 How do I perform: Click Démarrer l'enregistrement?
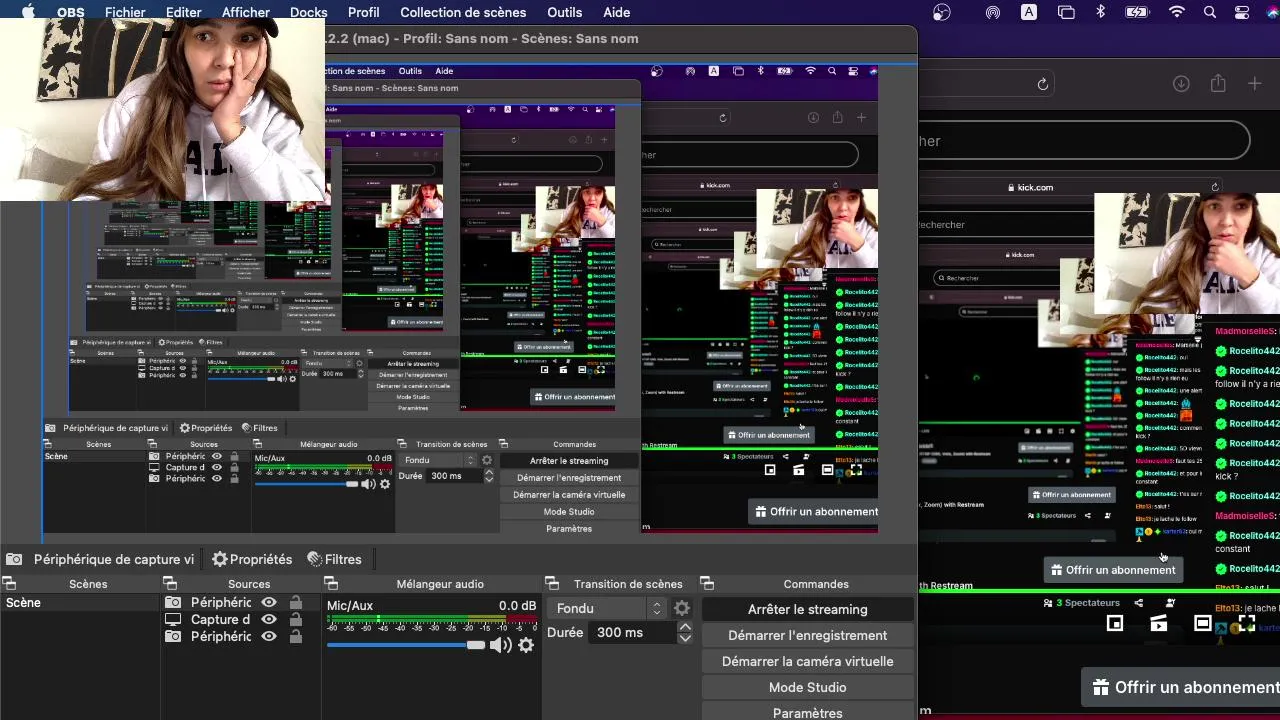pyautogui.click(x=808, y=635)
